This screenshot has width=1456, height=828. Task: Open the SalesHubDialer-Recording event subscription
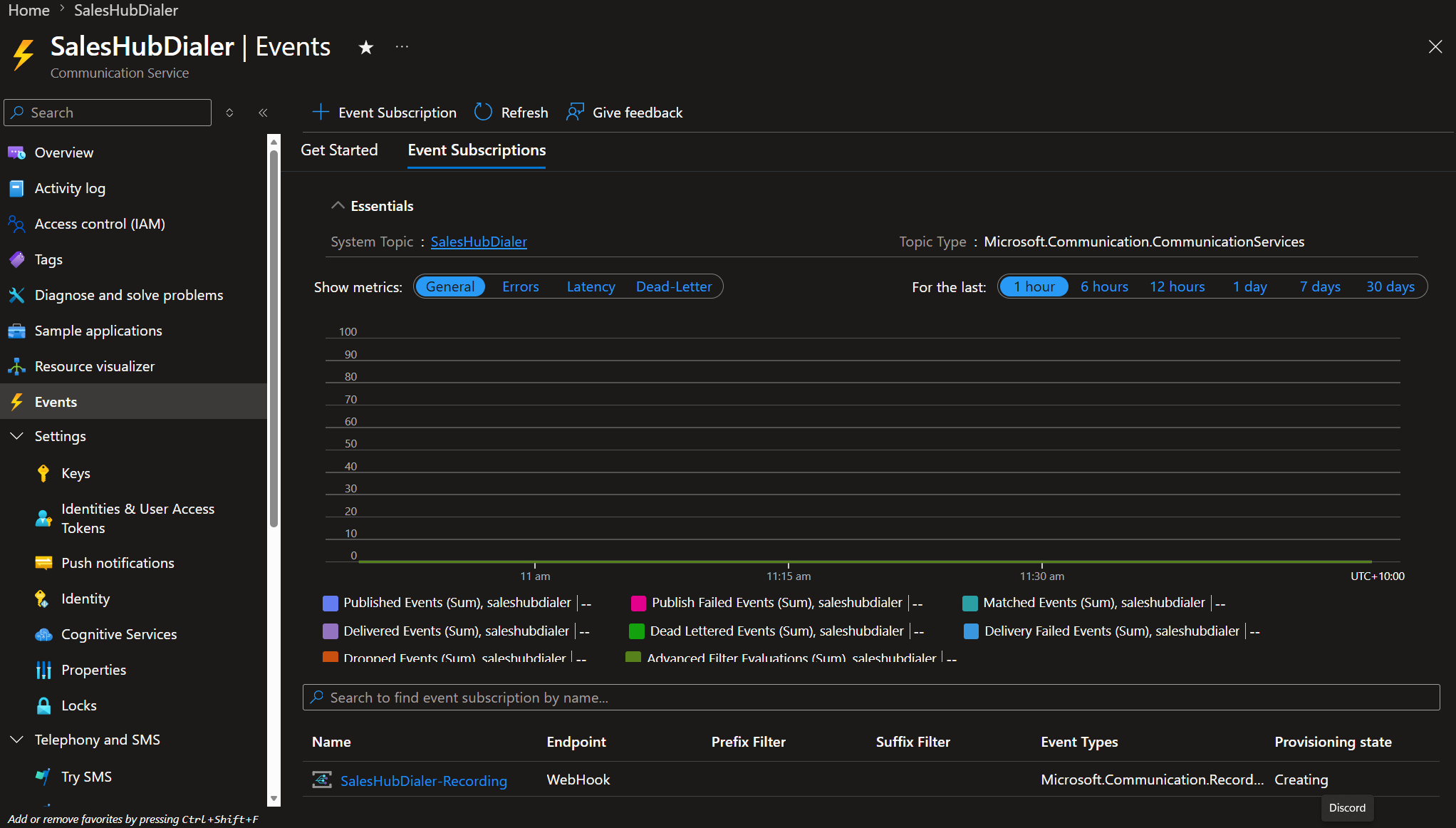click(424, 780)
